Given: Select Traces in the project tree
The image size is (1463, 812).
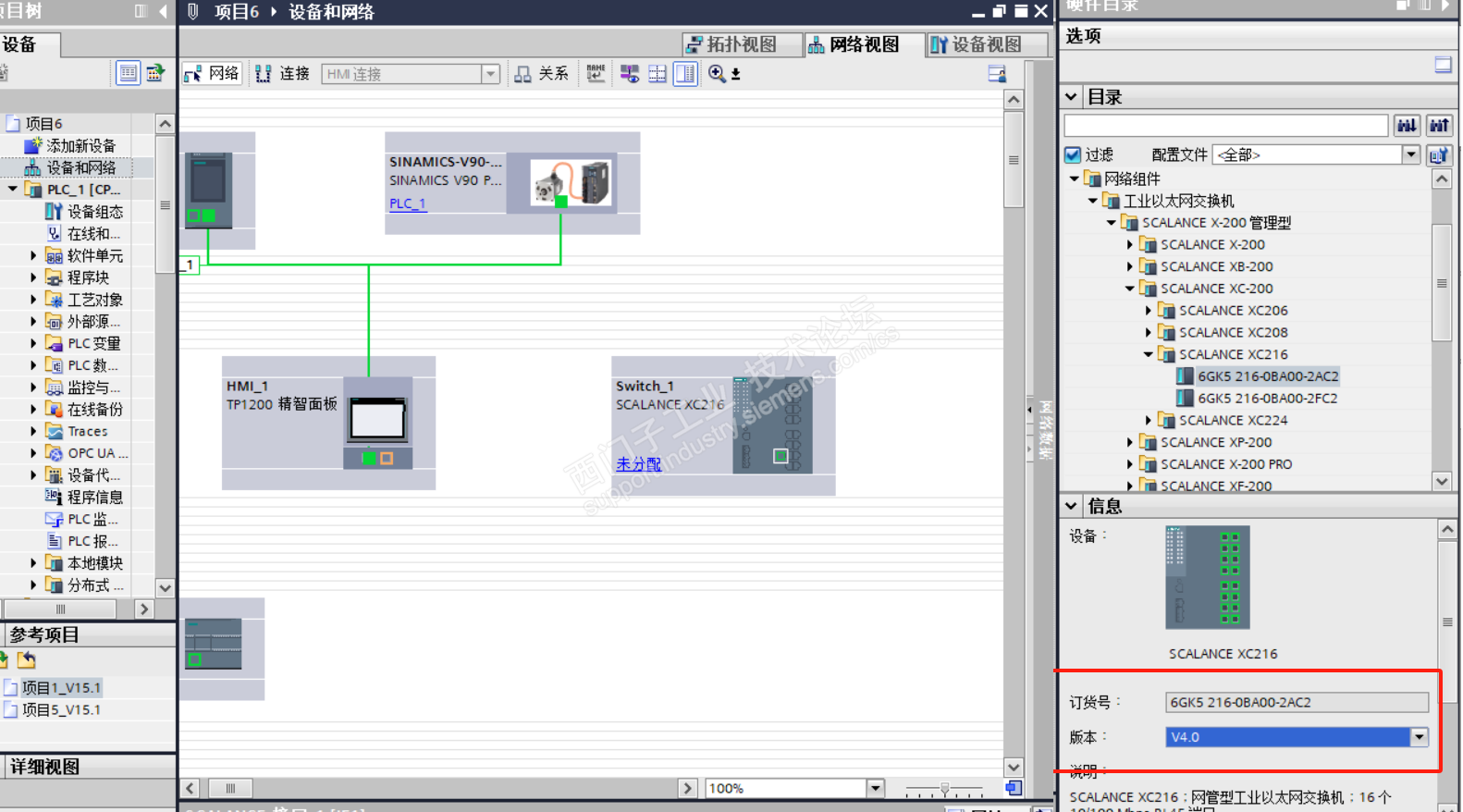Looking at the screenshot, I should coord(88,431).
